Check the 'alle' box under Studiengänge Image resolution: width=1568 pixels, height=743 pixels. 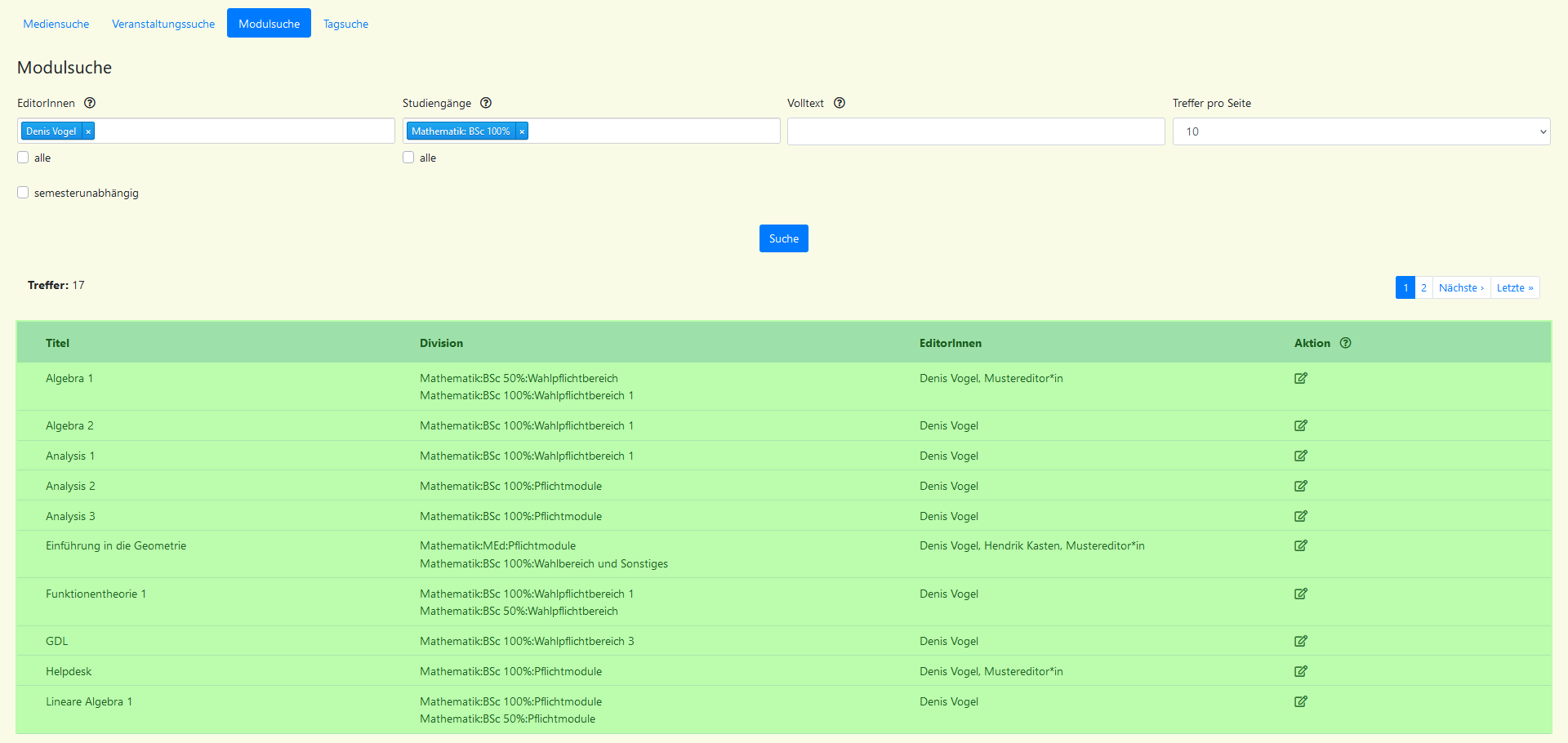point(408,158)
